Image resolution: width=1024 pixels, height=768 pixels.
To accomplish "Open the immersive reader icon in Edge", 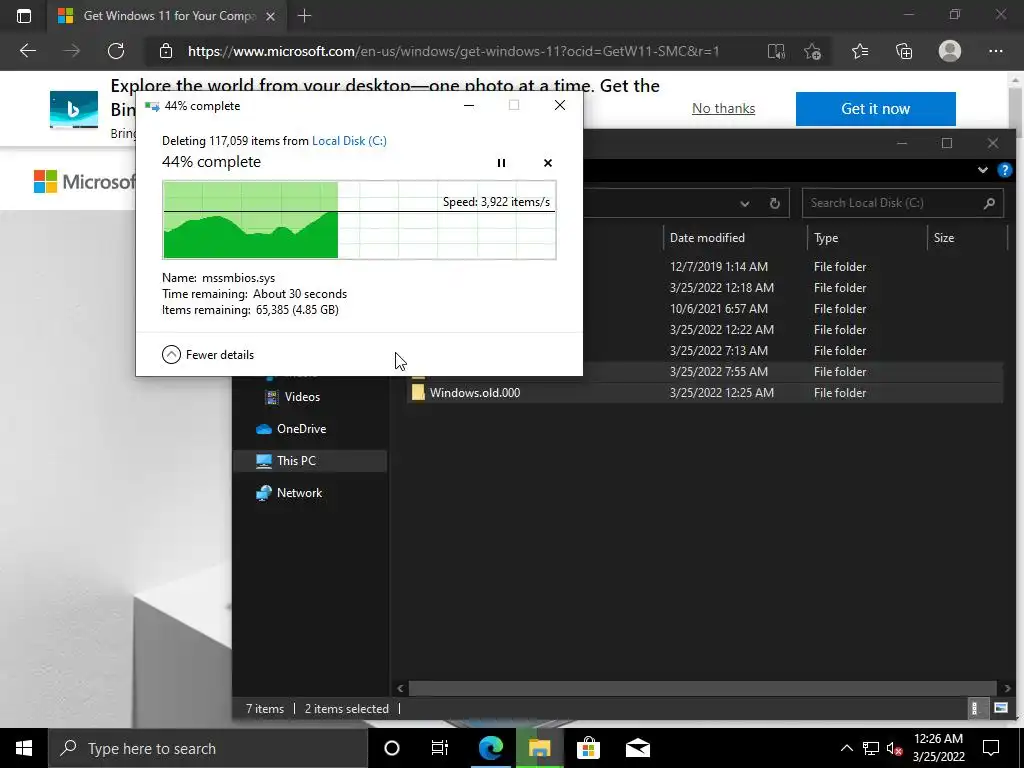I will pyautogui.click(x=776, y=51).
